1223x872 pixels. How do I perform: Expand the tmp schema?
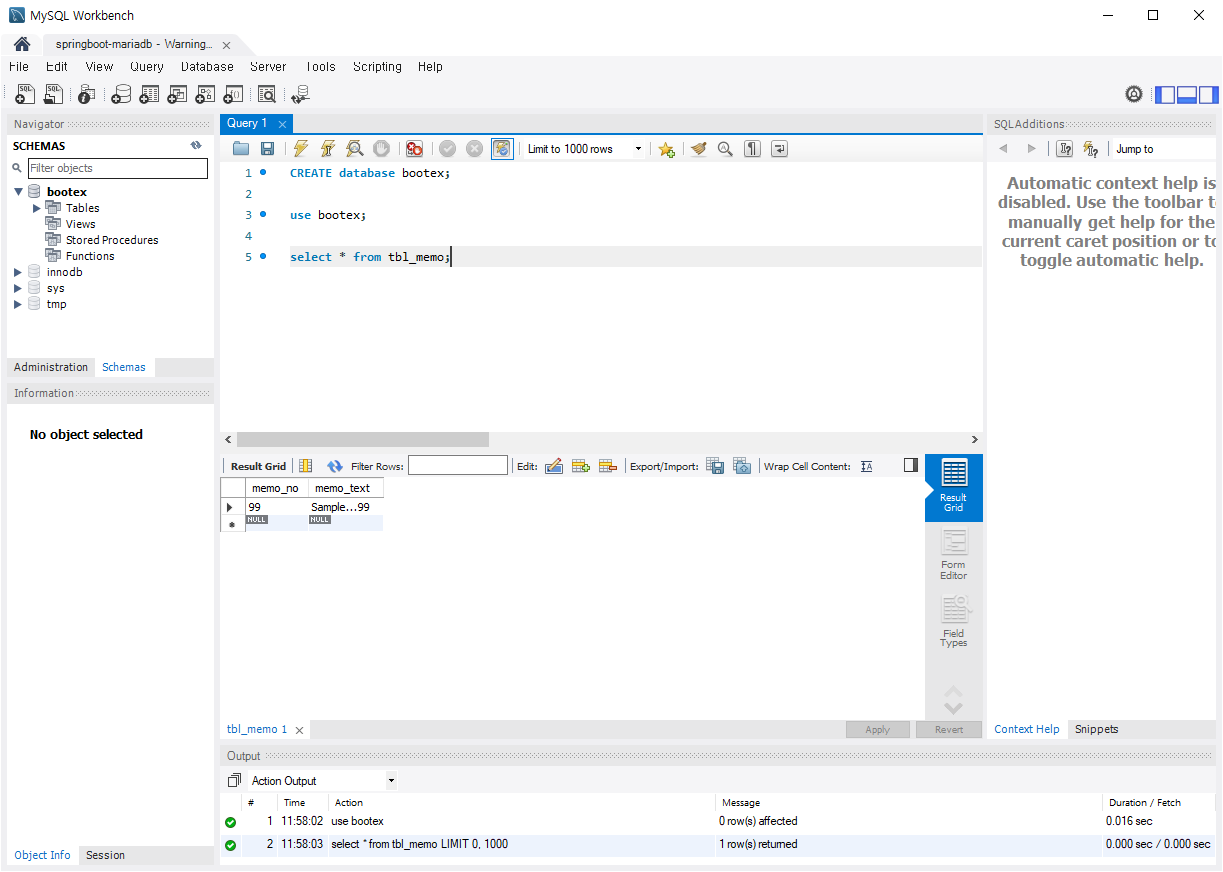click(x=18, y=304)
